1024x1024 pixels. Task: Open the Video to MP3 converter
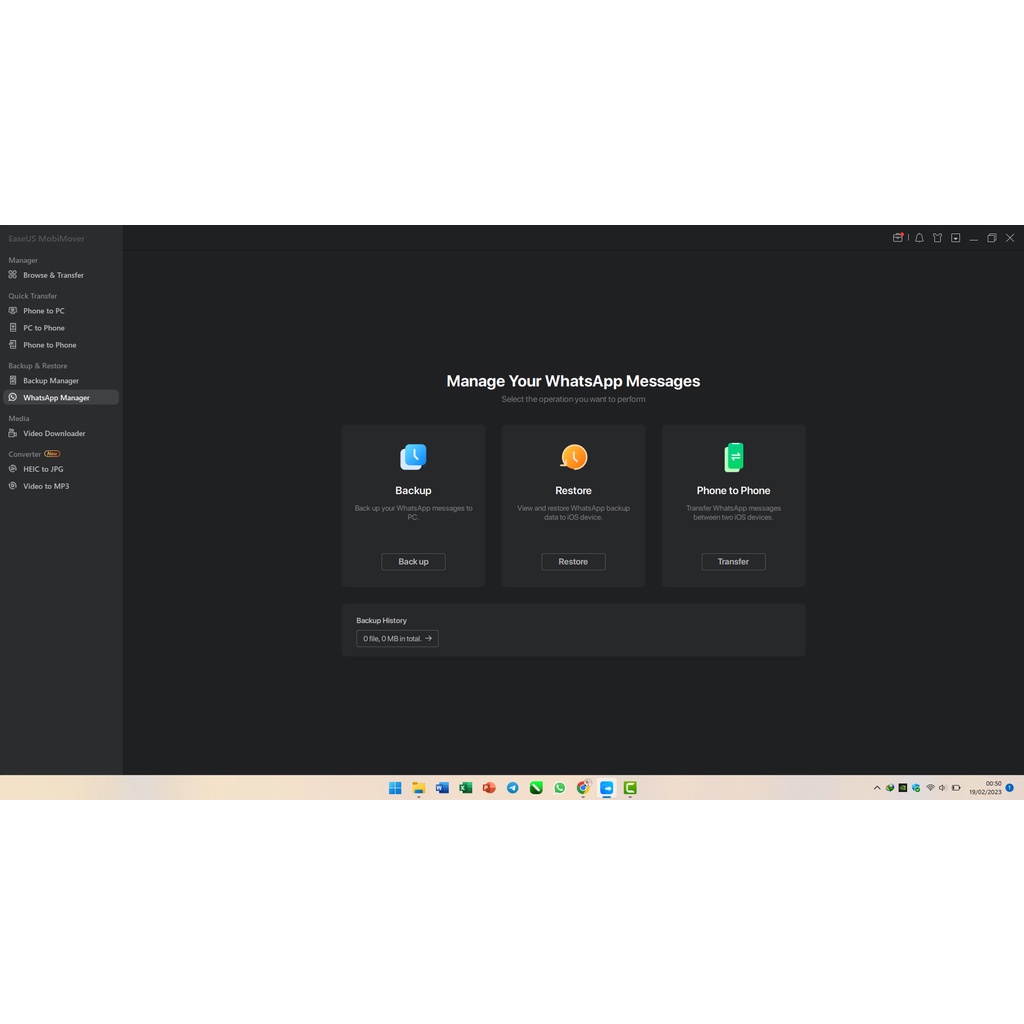46,486
